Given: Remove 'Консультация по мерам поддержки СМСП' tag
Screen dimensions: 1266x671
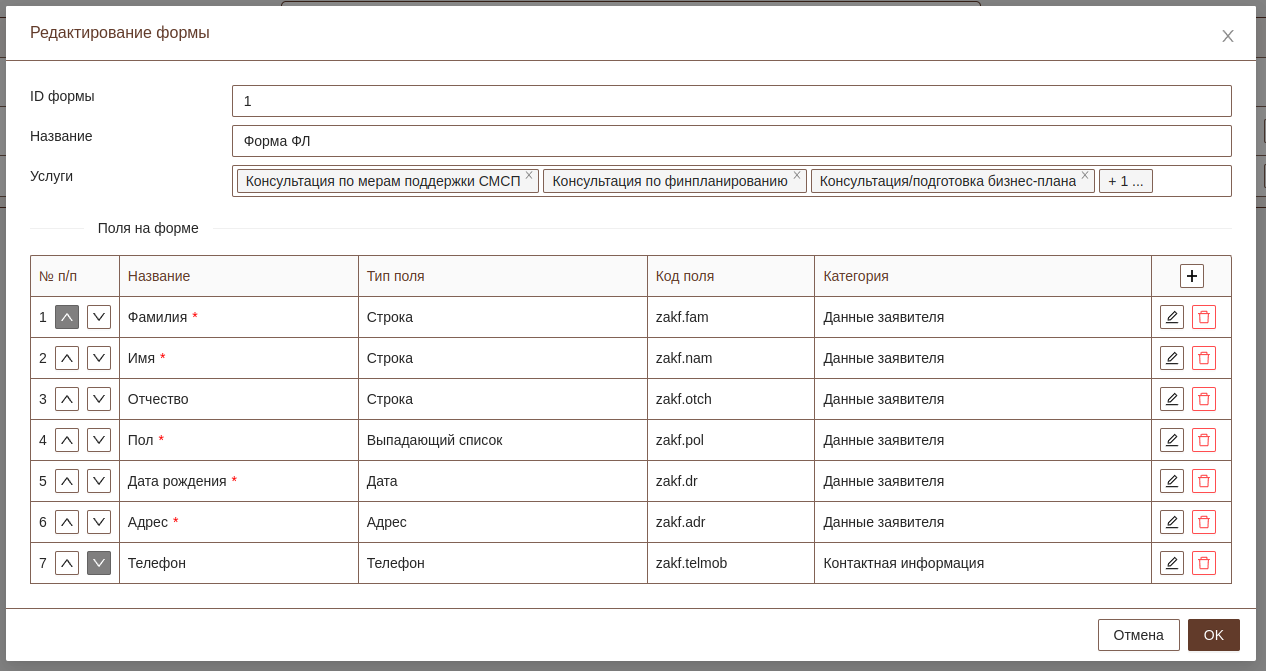Looking at the screenshot, I should pos(529,175).
